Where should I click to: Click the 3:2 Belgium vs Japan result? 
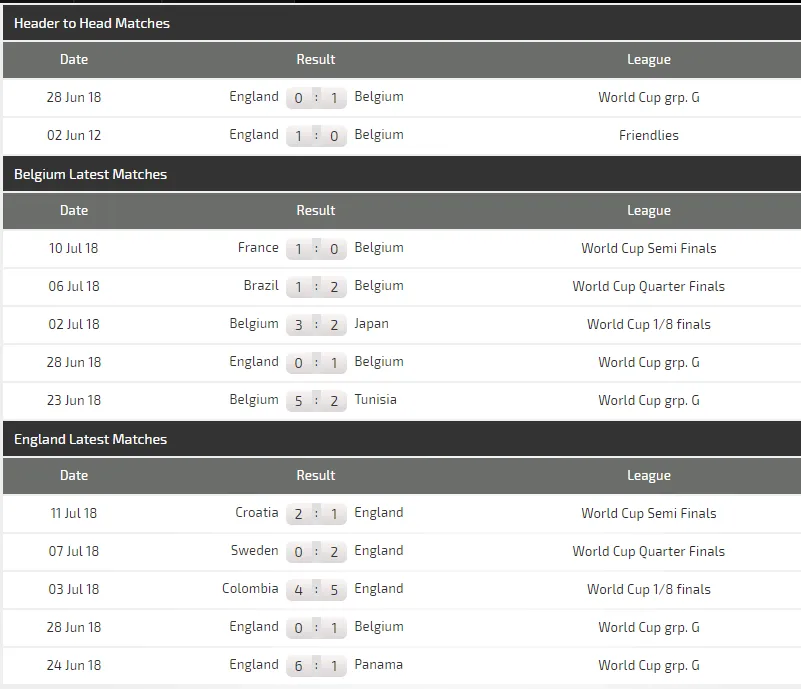click(316, 324)
